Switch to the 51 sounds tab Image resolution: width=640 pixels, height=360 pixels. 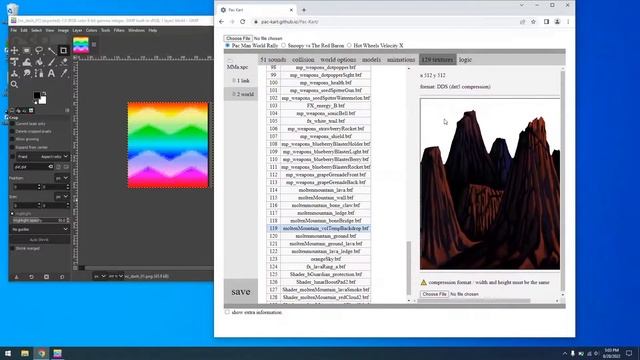click(273, 60)
